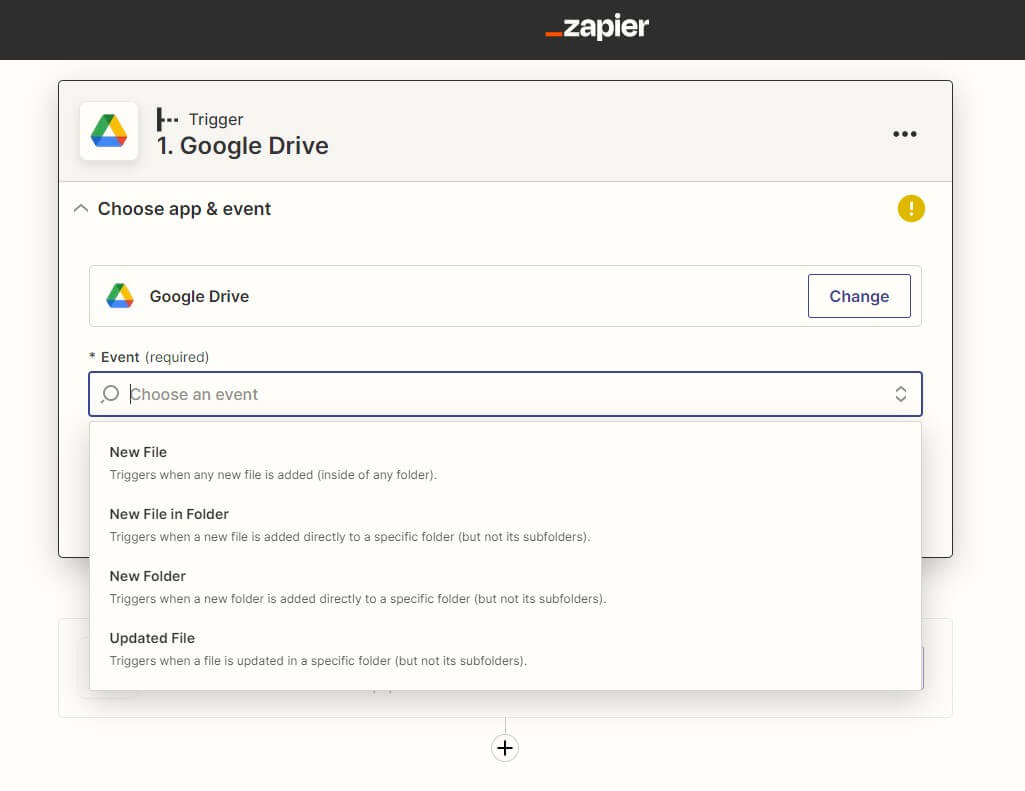Click the small Google Drive app icon
The width and height of the screenshot is (1025, 791).
tap(120, 296)
